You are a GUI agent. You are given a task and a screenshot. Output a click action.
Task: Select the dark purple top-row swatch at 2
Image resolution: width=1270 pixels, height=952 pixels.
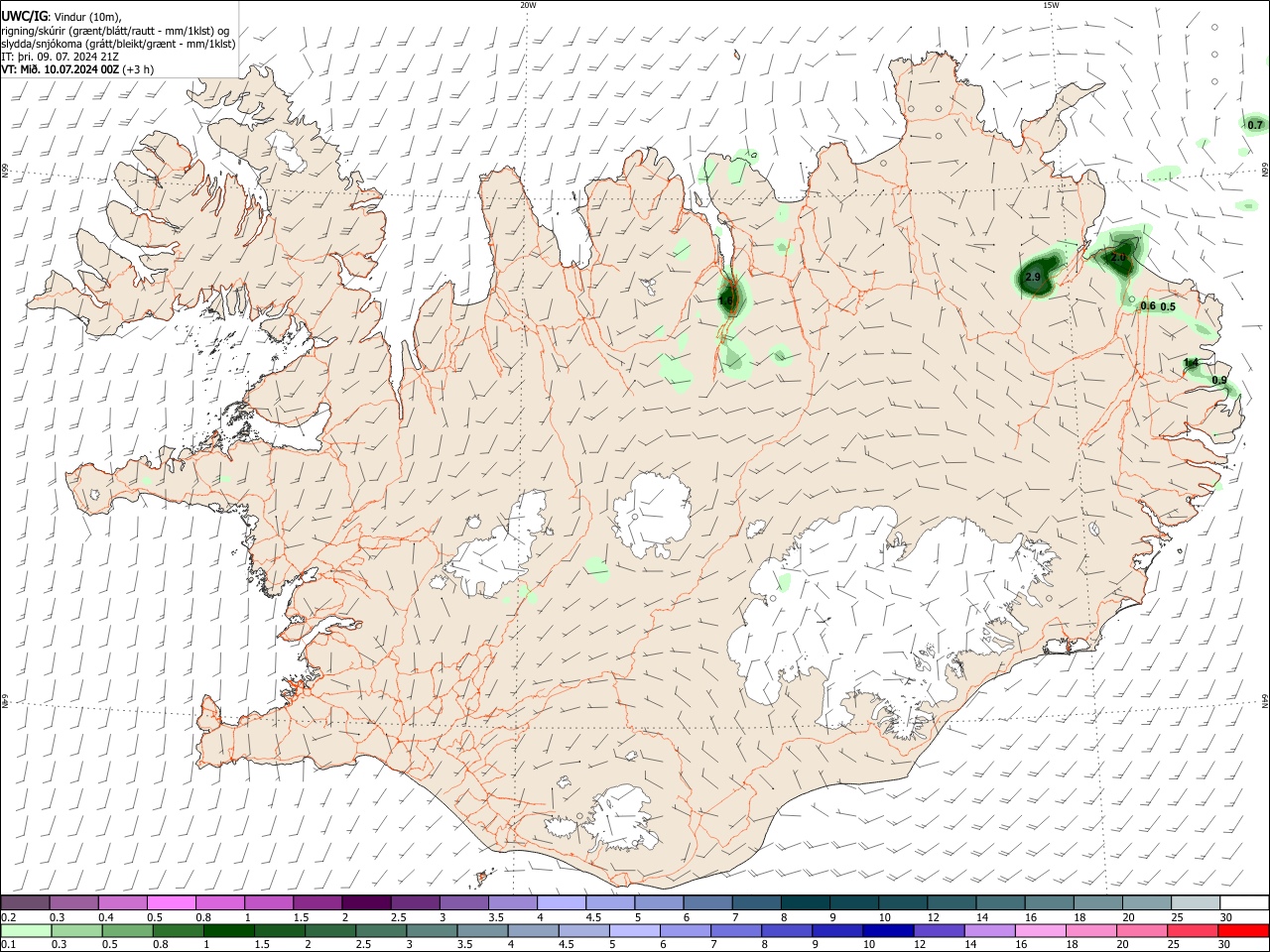366,903
